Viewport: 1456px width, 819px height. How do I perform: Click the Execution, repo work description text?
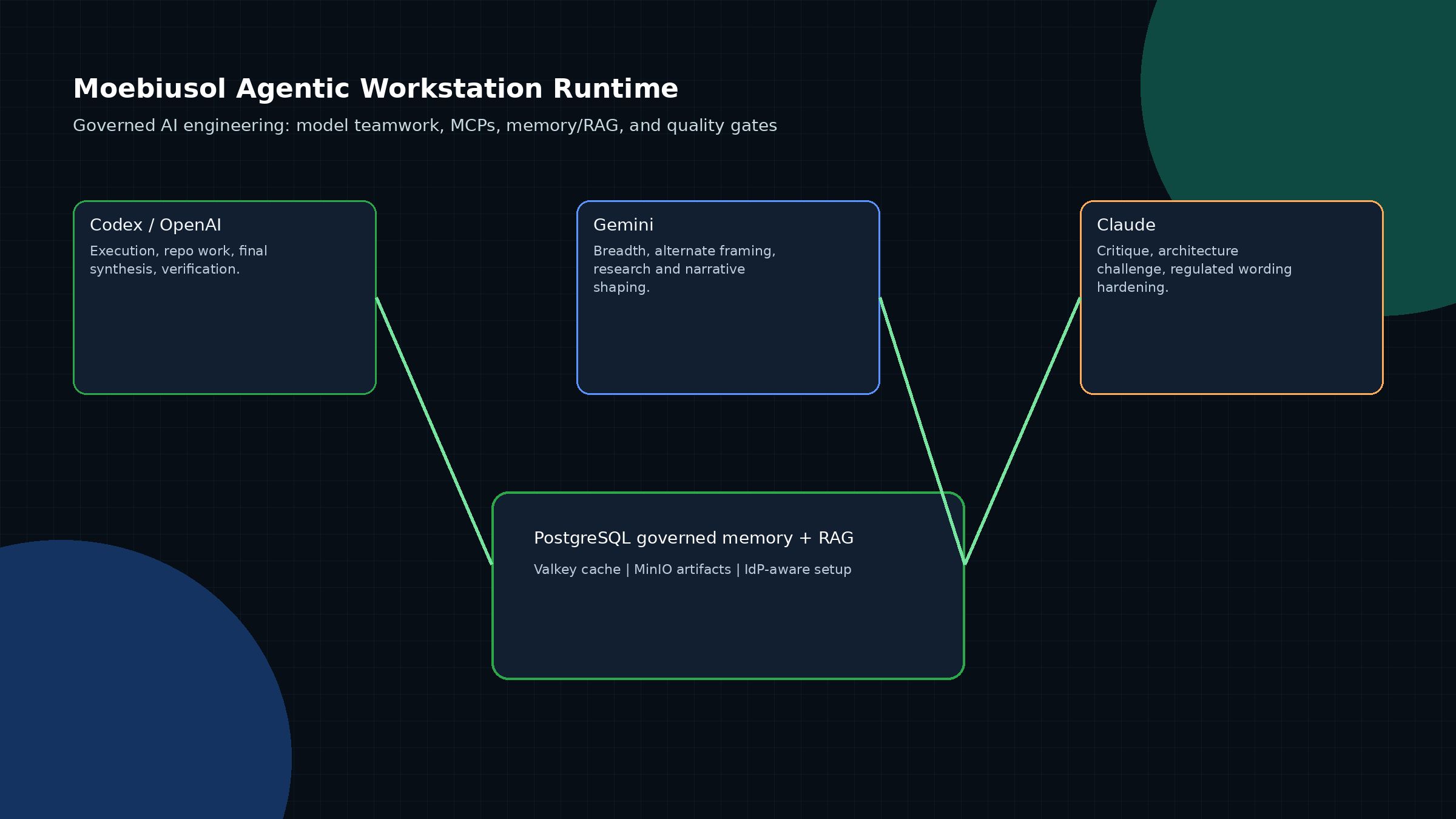[x=178, y=260]
